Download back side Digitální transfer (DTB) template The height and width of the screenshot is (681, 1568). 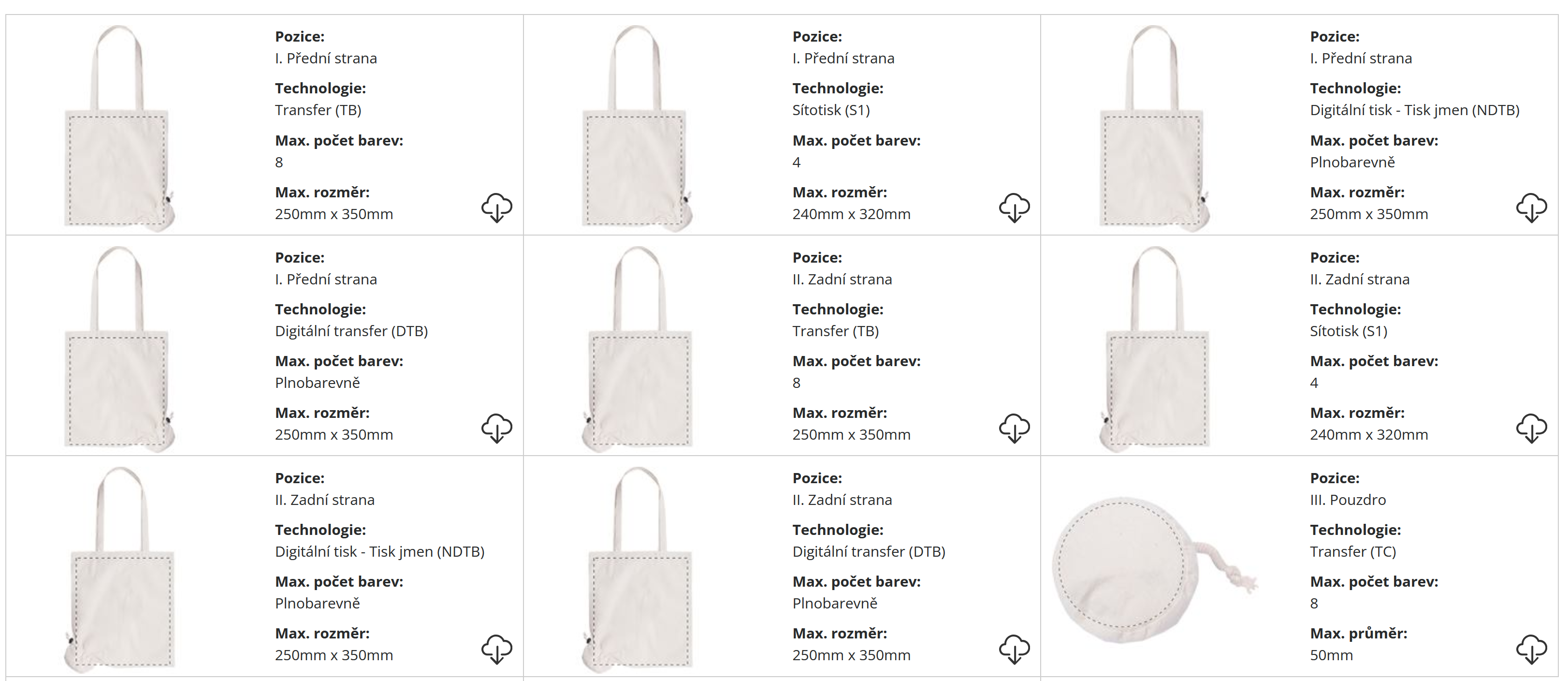pos(1014,649)
